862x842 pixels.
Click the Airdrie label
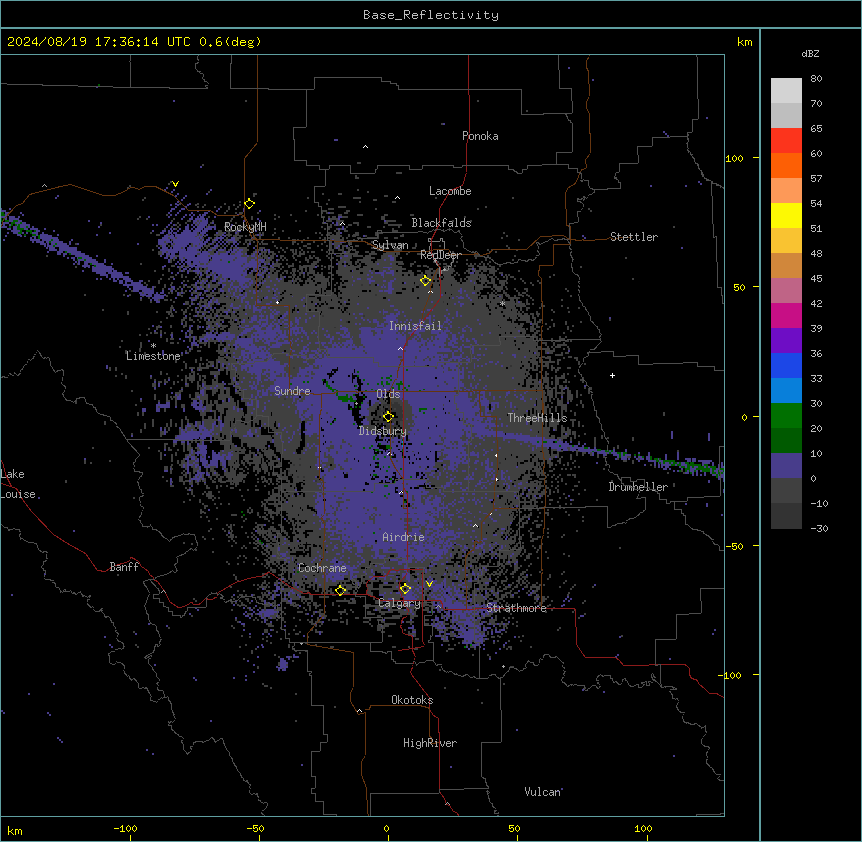[404, 537]
